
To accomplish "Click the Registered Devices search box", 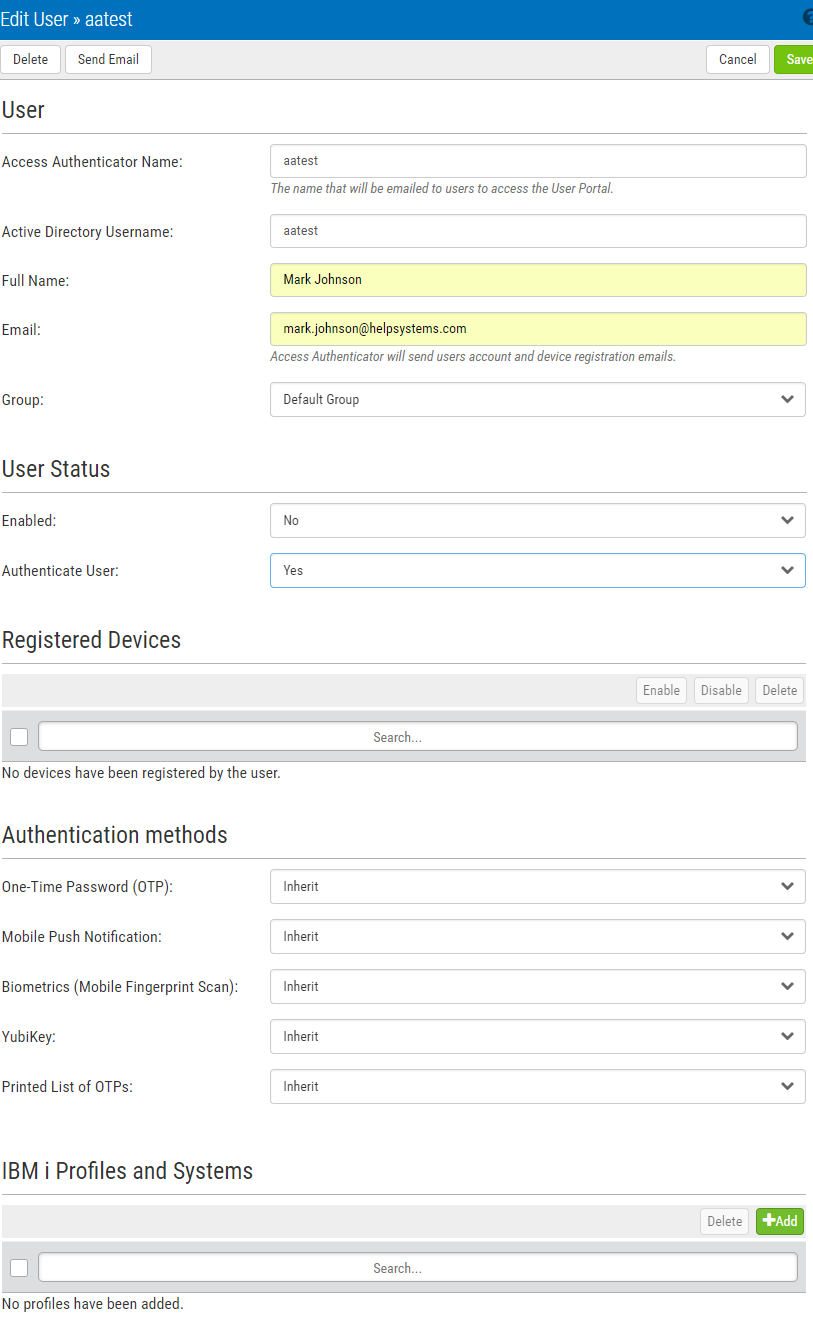I will 417,737.
